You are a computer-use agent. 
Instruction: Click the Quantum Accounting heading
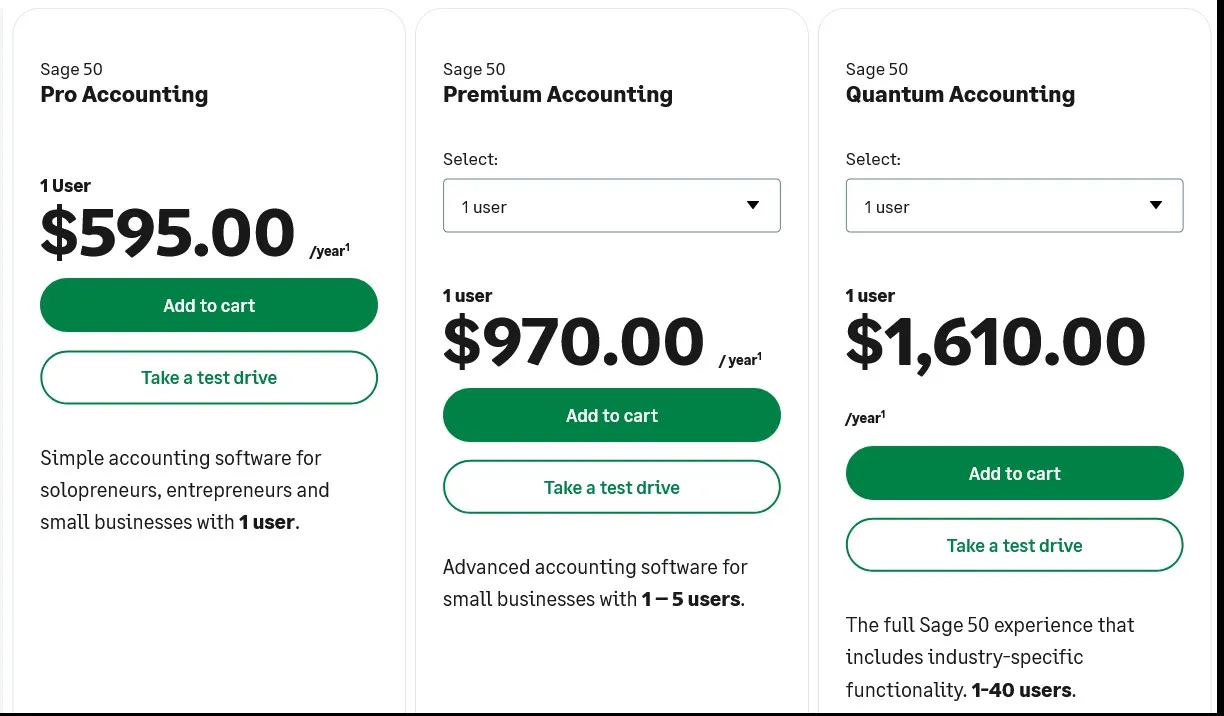(x=960, y=94)
